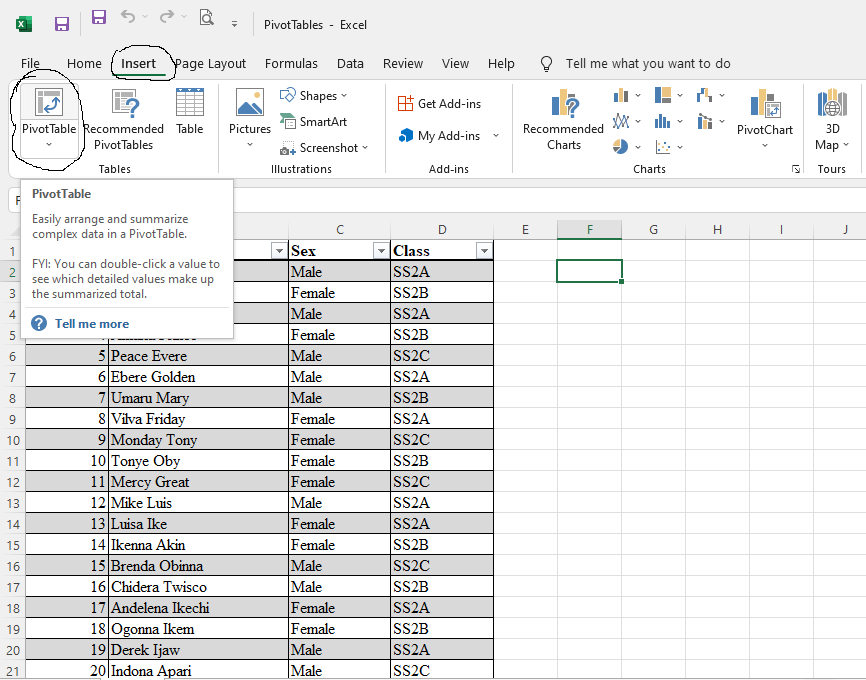Open the Formulas tab

pos(291,64)
